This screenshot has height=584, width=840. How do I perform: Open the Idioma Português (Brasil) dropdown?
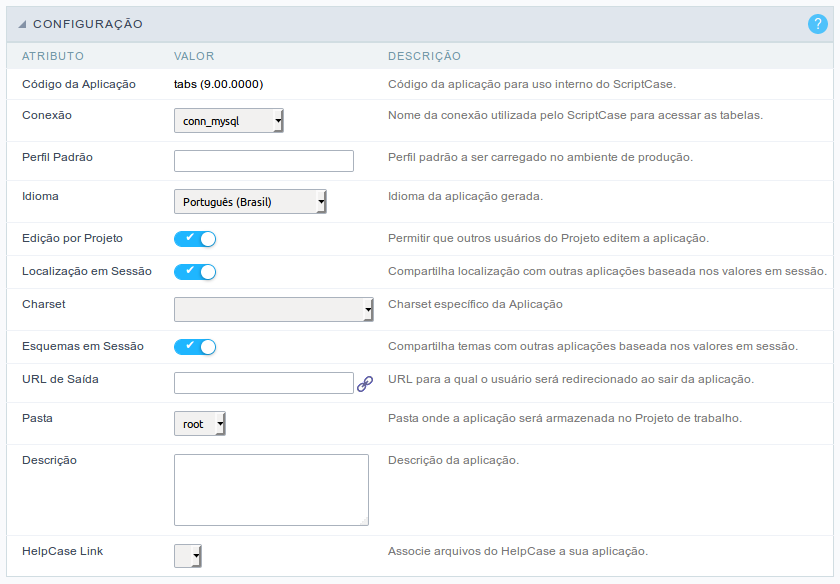(x=250, y=201)
